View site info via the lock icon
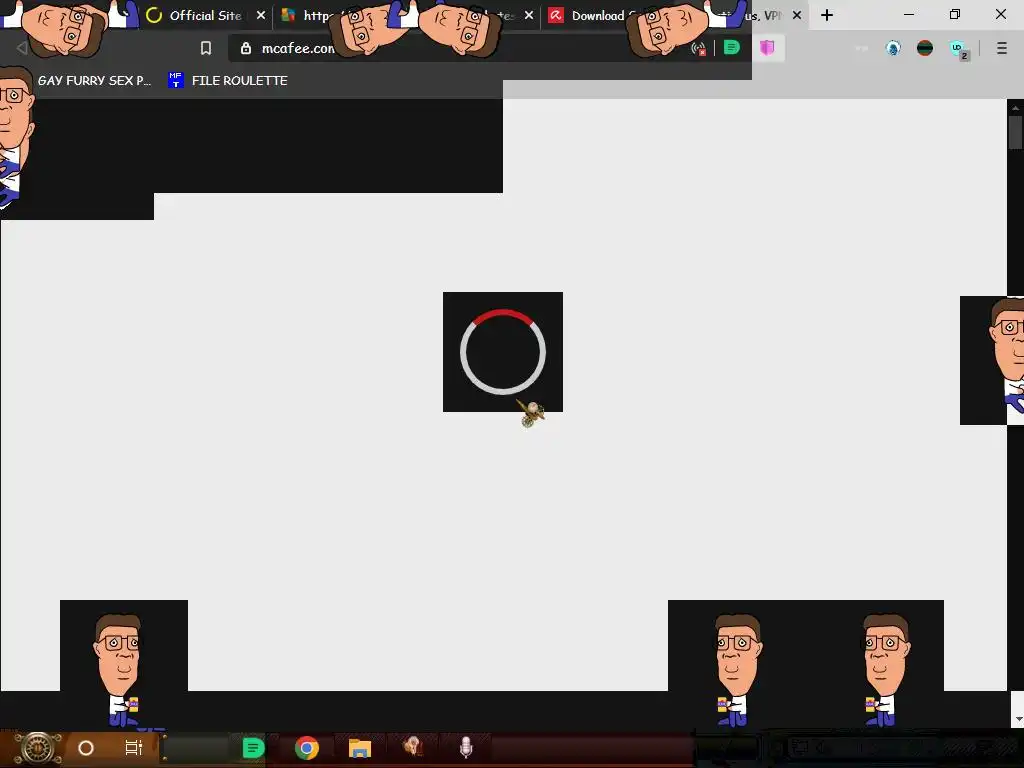 pos(246,48)
